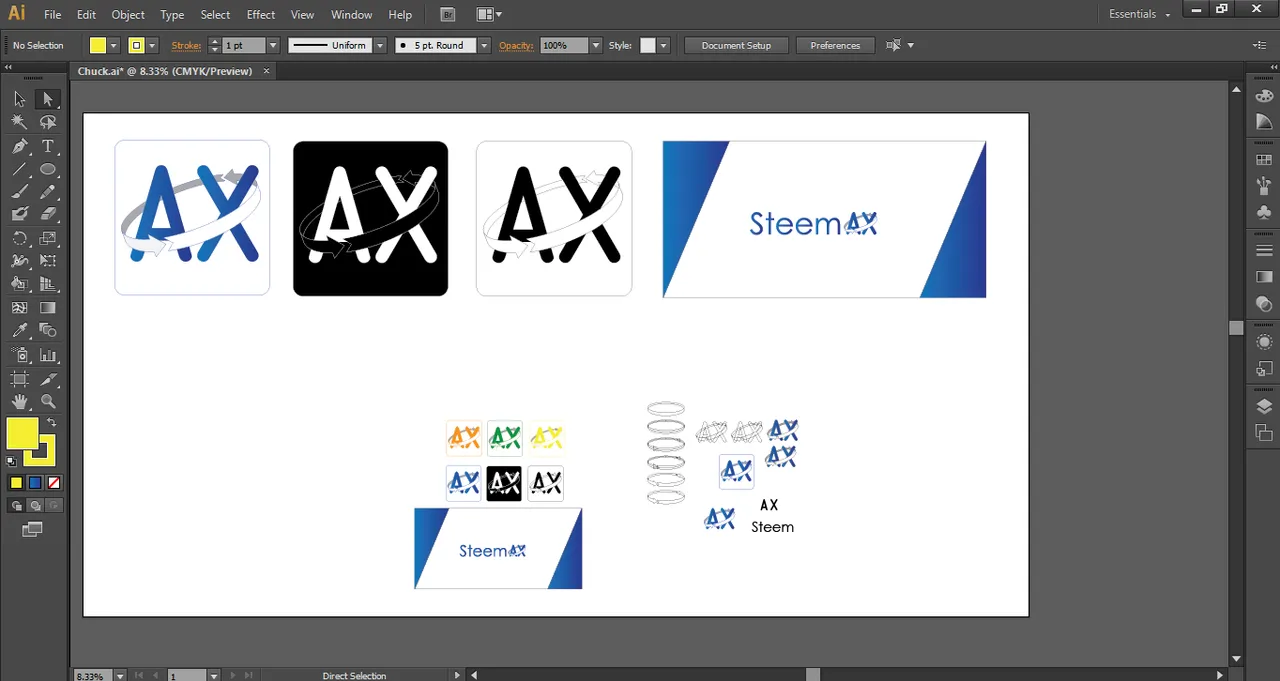Select the Slice tool

[x=47, y=379]
